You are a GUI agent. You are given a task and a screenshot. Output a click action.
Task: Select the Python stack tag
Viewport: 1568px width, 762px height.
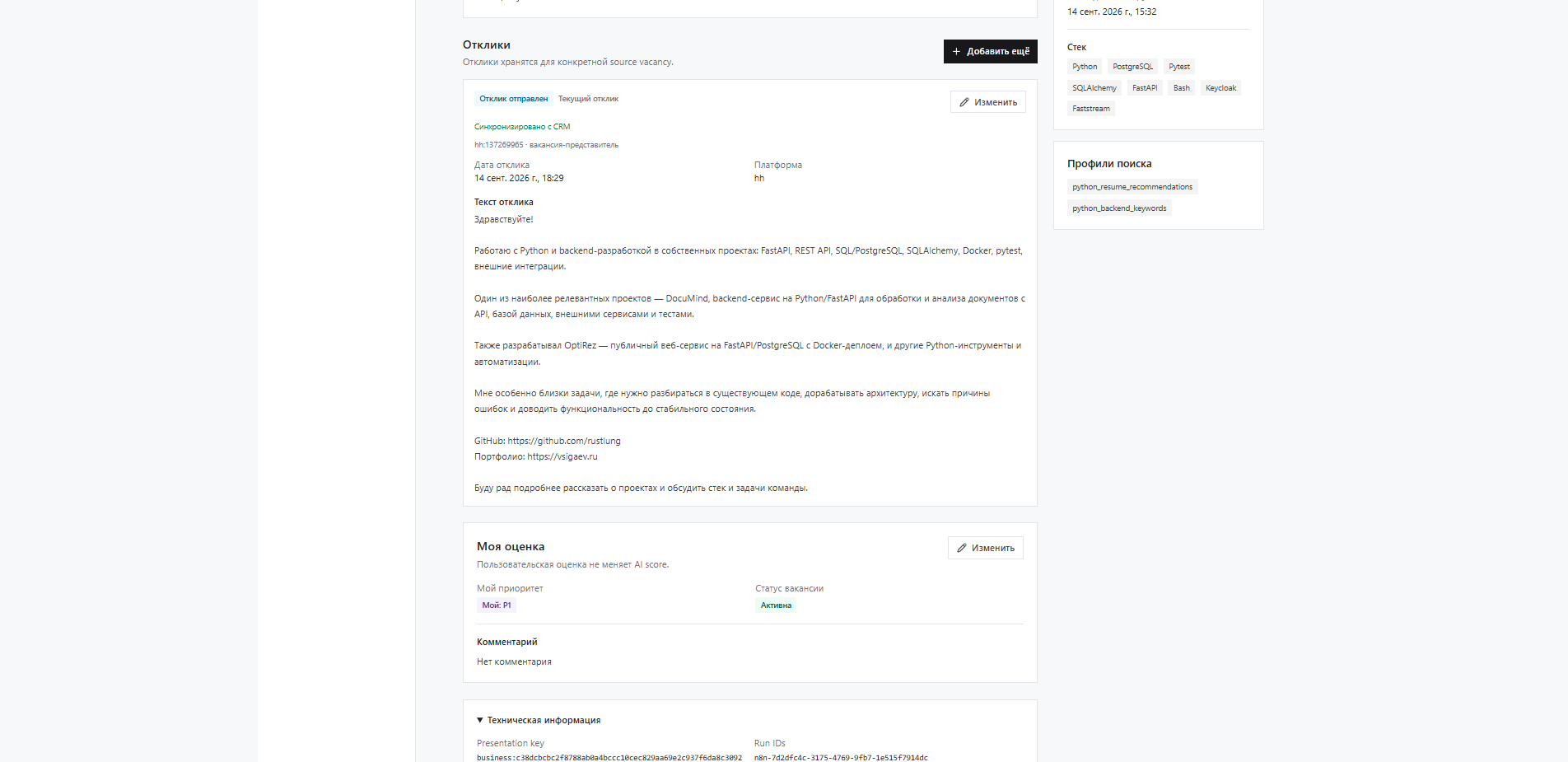click(1085, 67)
